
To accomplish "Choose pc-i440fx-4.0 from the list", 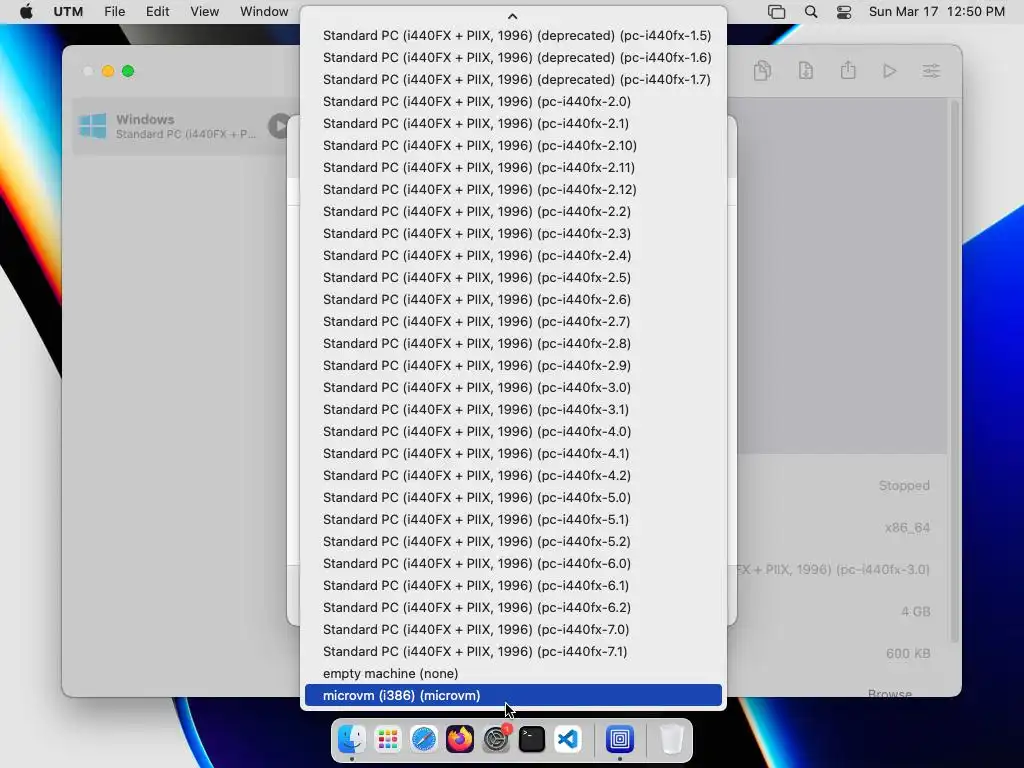I will pos(513,431).
